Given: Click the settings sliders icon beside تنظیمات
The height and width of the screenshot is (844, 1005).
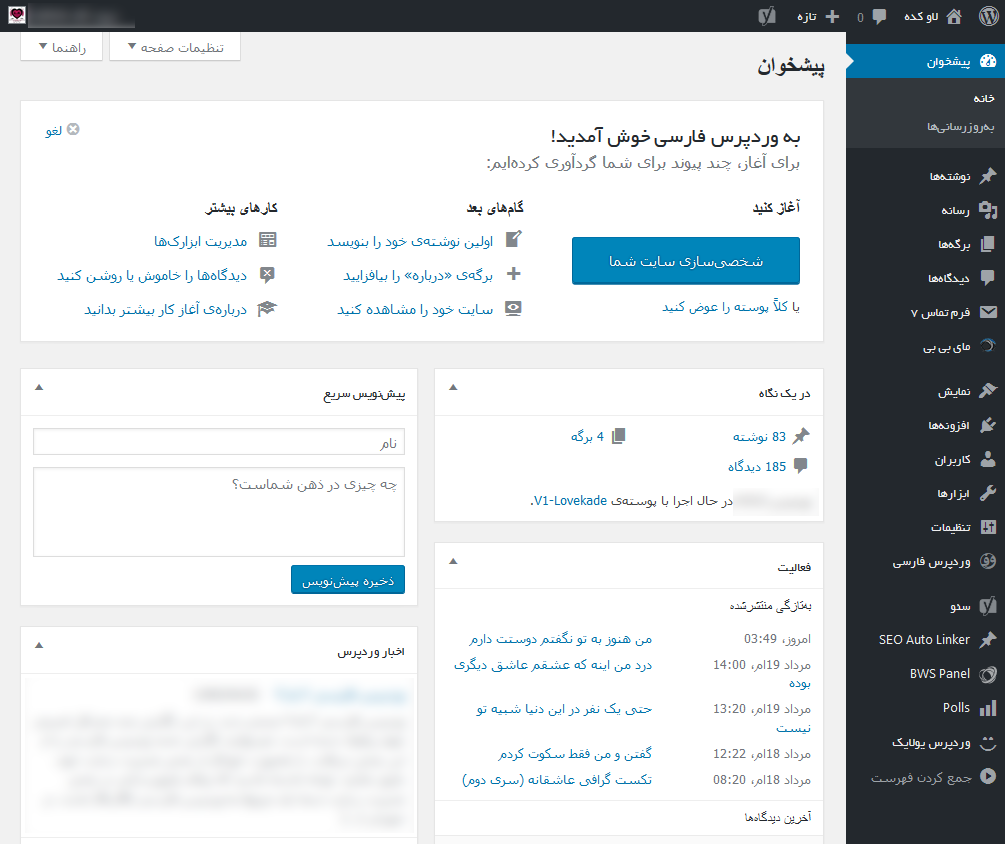Looking at the screenshot, I should 988,527.
